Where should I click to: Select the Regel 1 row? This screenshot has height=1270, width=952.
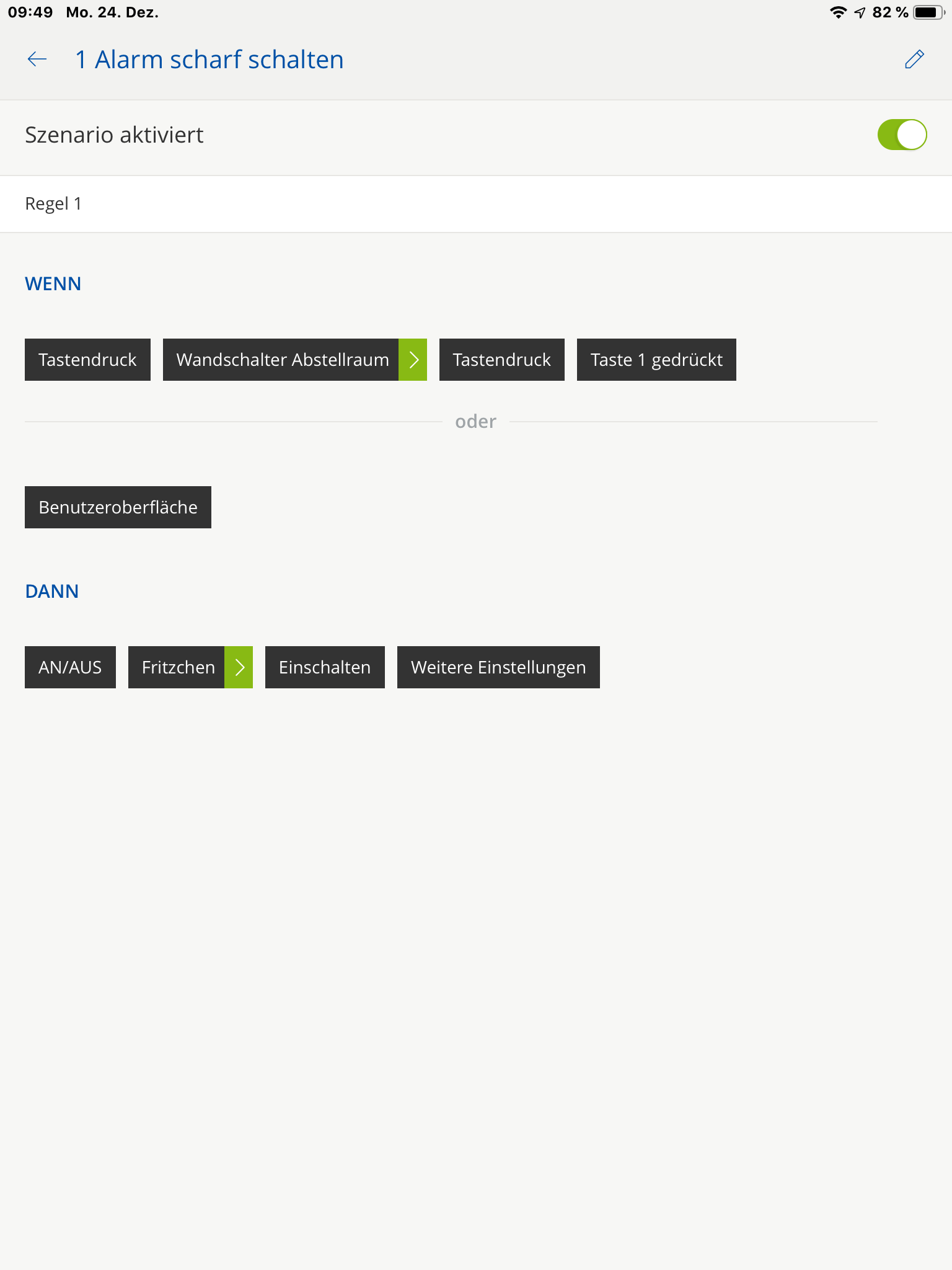coord(476,204)
